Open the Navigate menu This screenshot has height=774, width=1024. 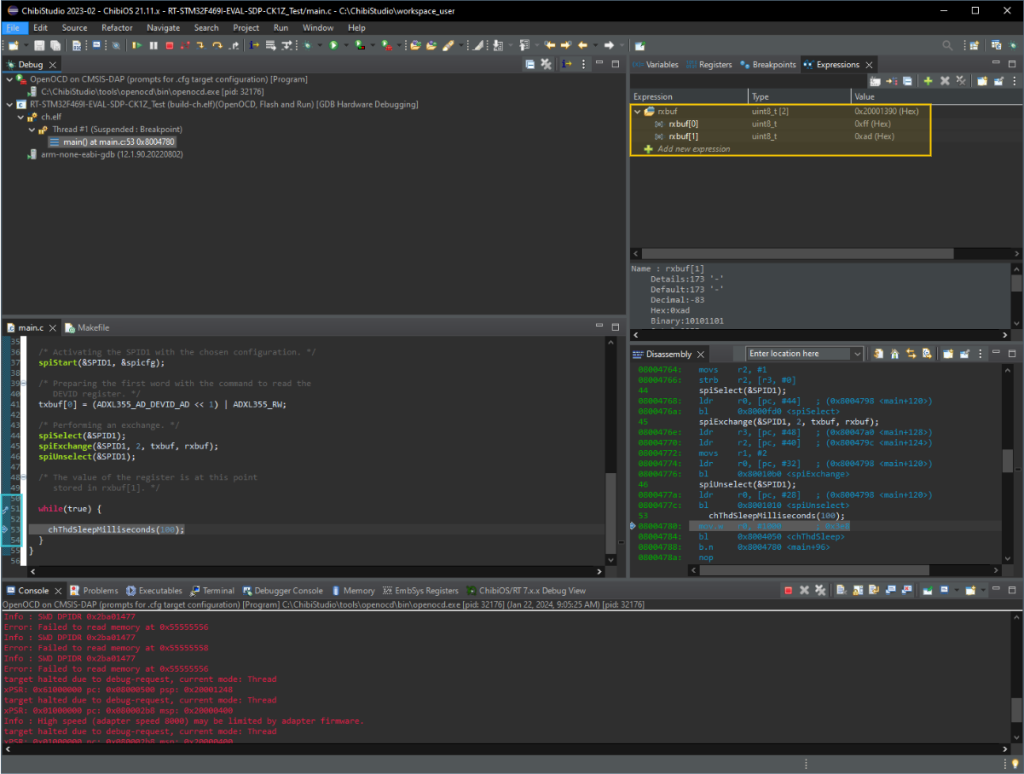point(163,28)
